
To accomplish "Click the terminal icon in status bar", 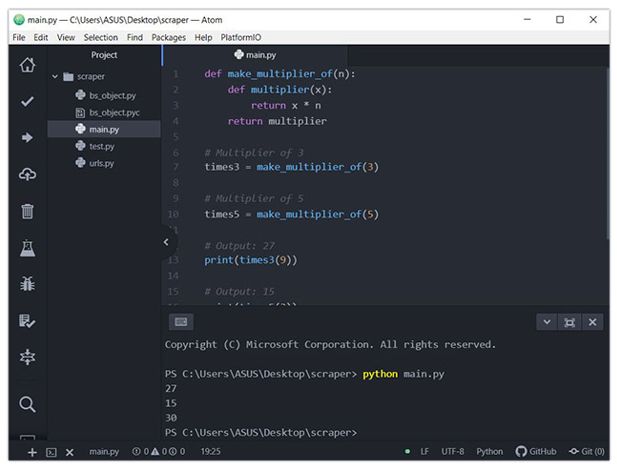I will point(51,453).
